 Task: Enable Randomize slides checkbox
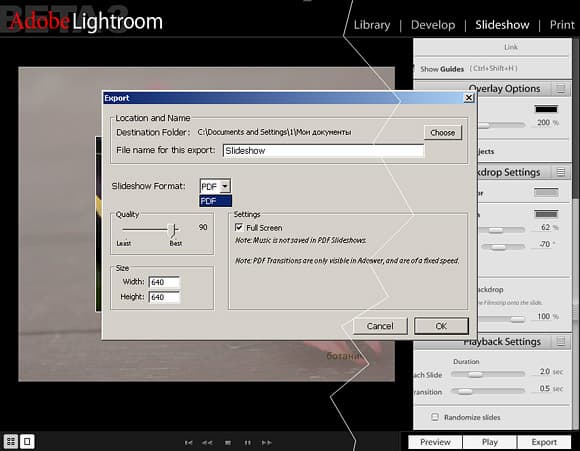(435, 417)
